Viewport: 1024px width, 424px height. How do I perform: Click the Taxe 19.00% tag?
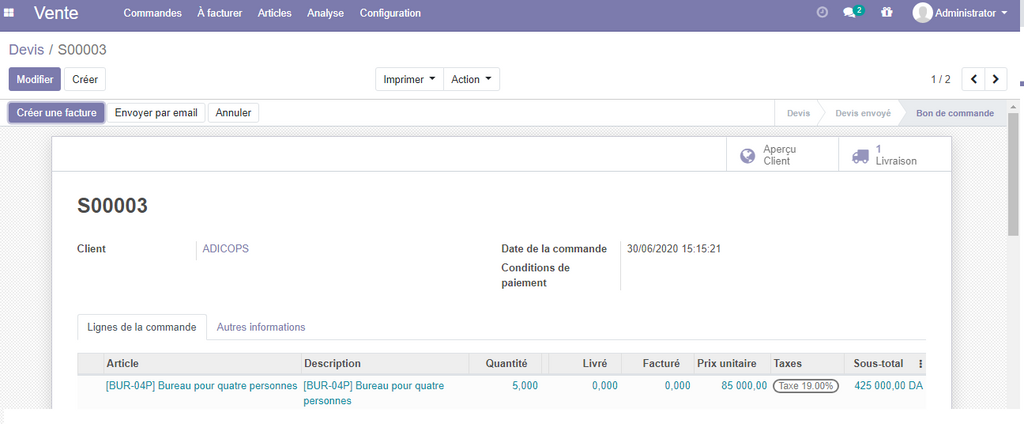pos(805,386)
